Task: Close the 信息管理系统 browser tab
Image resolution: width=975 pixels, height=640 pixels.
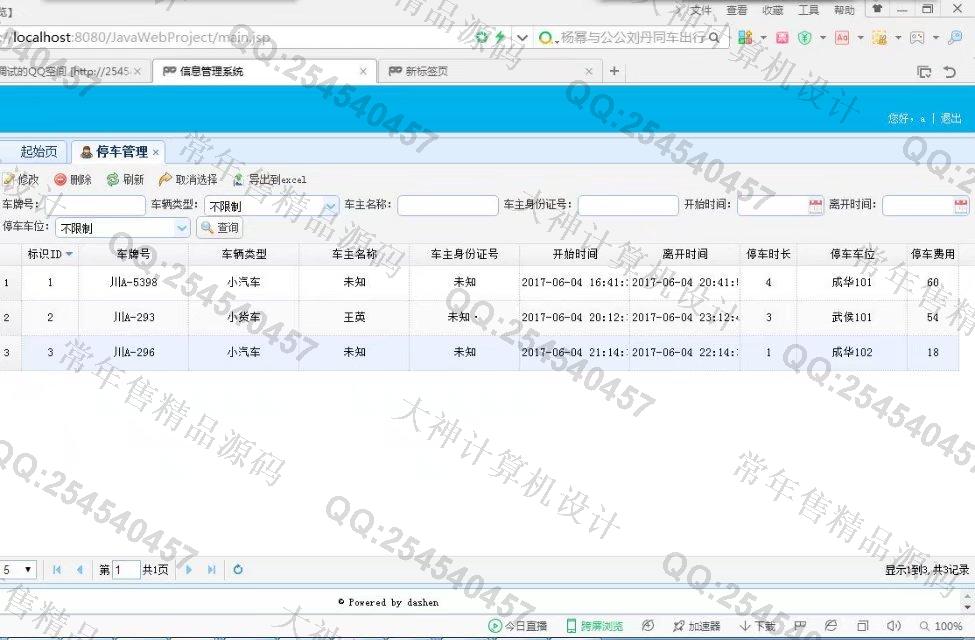Action: click(363, 72)
